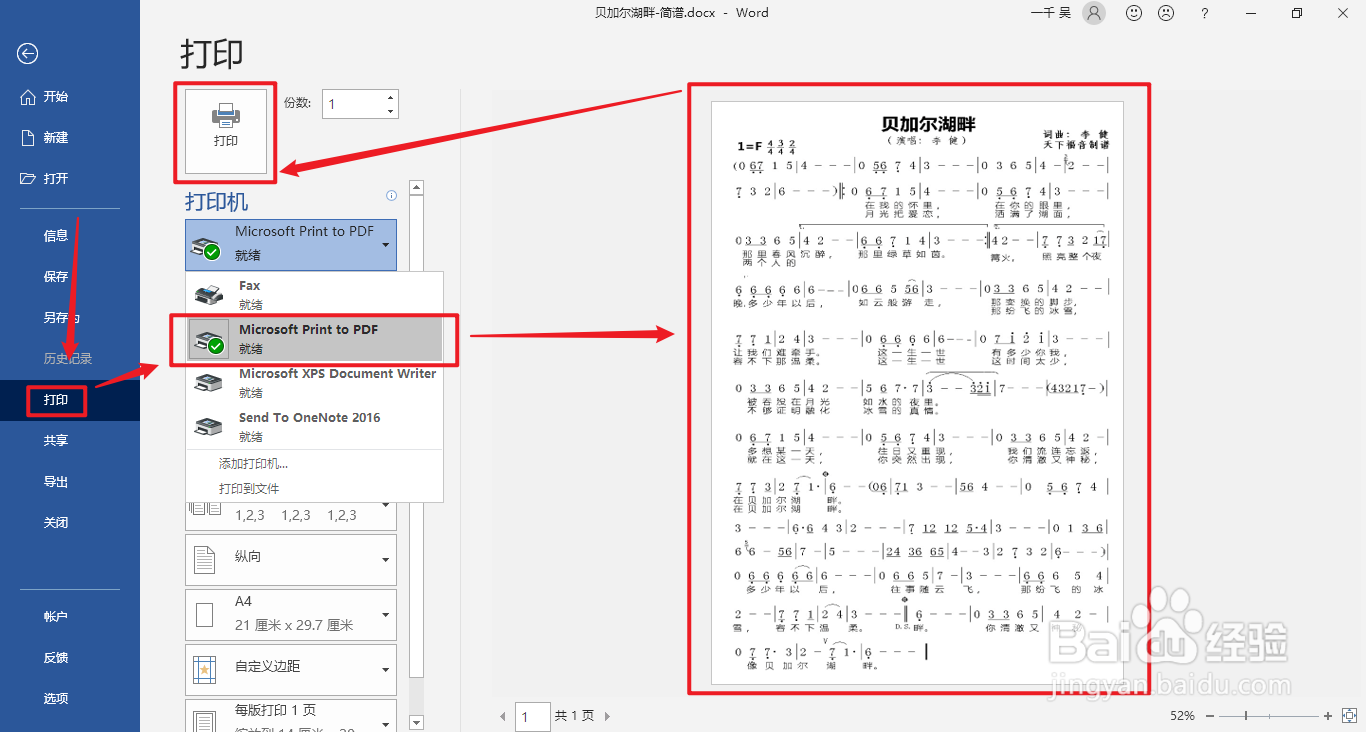The image size is (1366, 732).
Task: Go to the previous preview page arrow
Action: point(504,716)
